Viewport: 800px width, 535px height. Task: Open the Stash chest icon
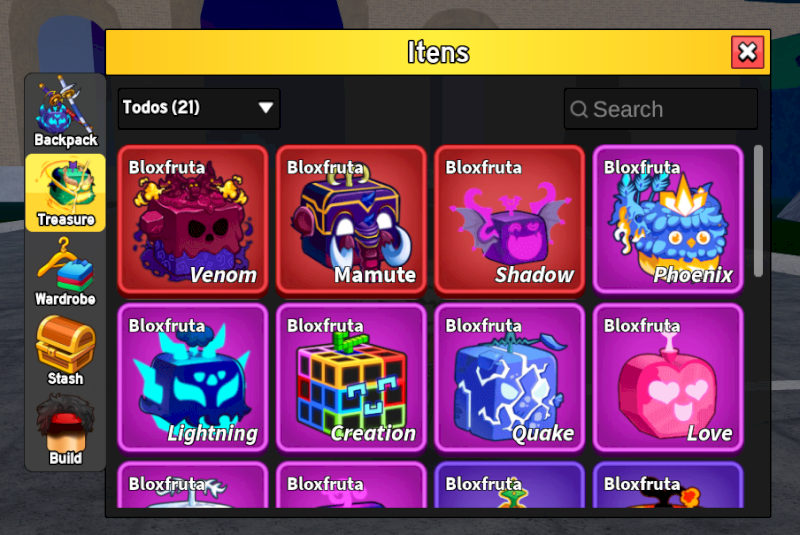pyautogui.click(x=65, y=352)
